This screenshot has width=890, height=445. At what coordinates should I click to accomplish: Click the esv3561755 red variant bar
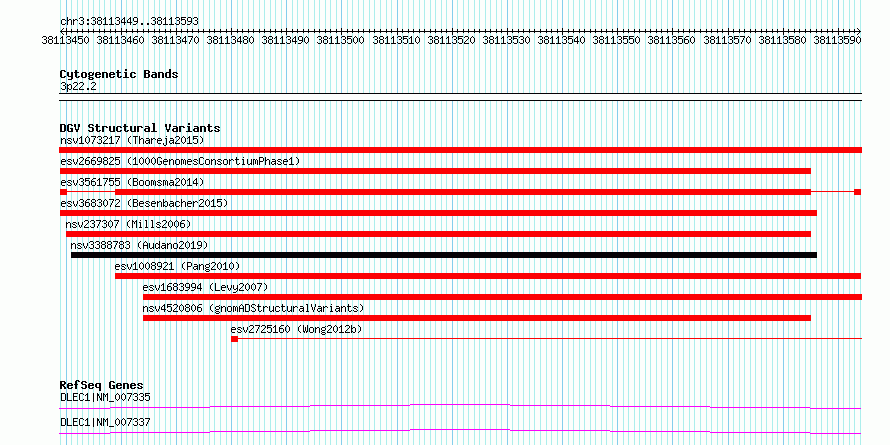click(463, 192)
